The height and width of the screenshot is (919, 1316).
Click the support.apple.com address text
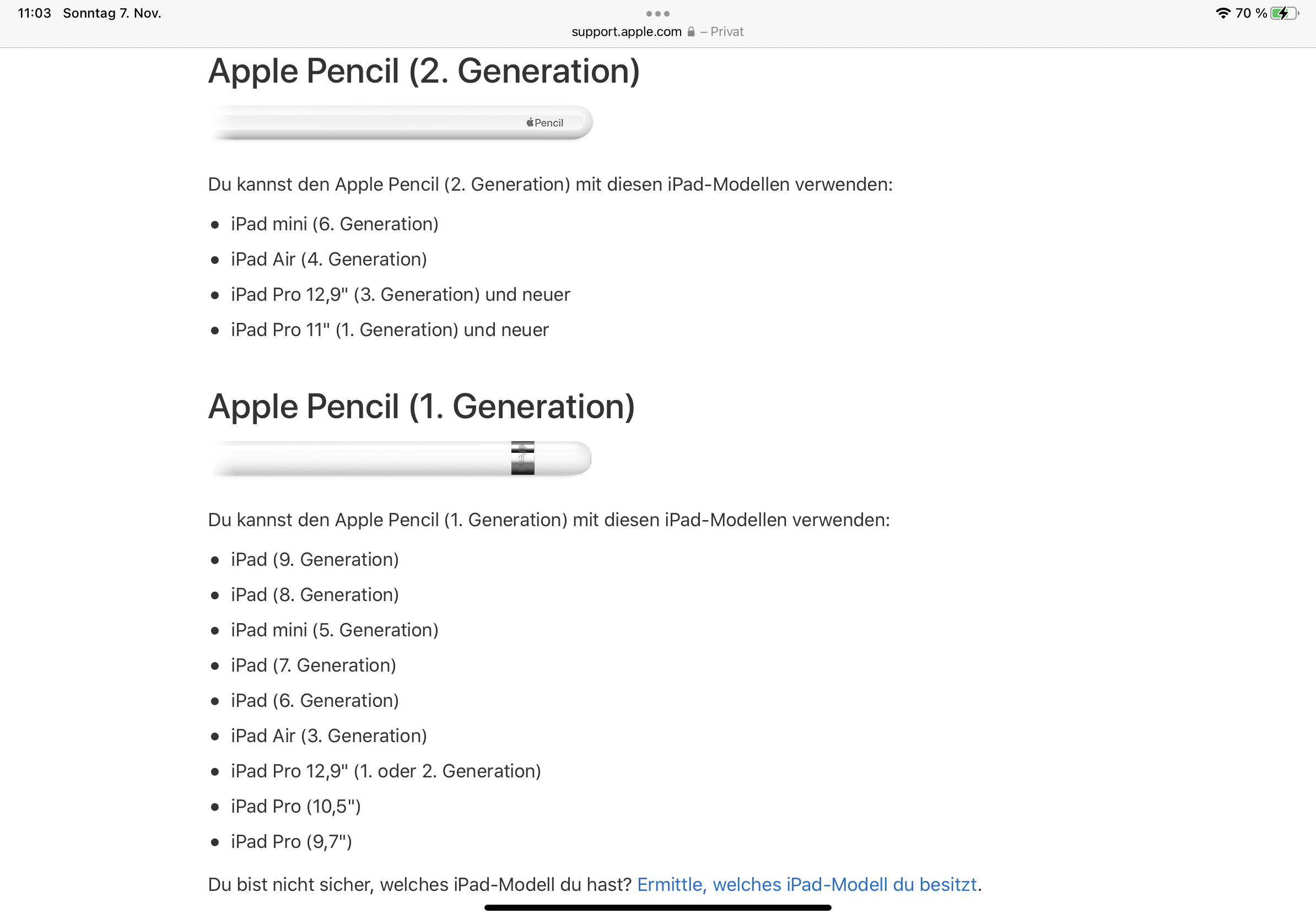coord(627,32)
